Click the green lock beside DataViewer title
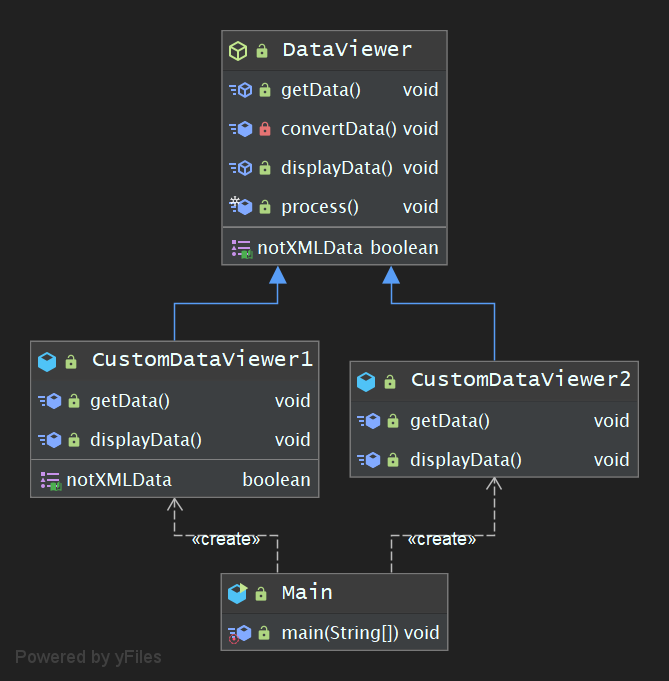The height and width of the screenshot is (681, 669). pos(262,51)
